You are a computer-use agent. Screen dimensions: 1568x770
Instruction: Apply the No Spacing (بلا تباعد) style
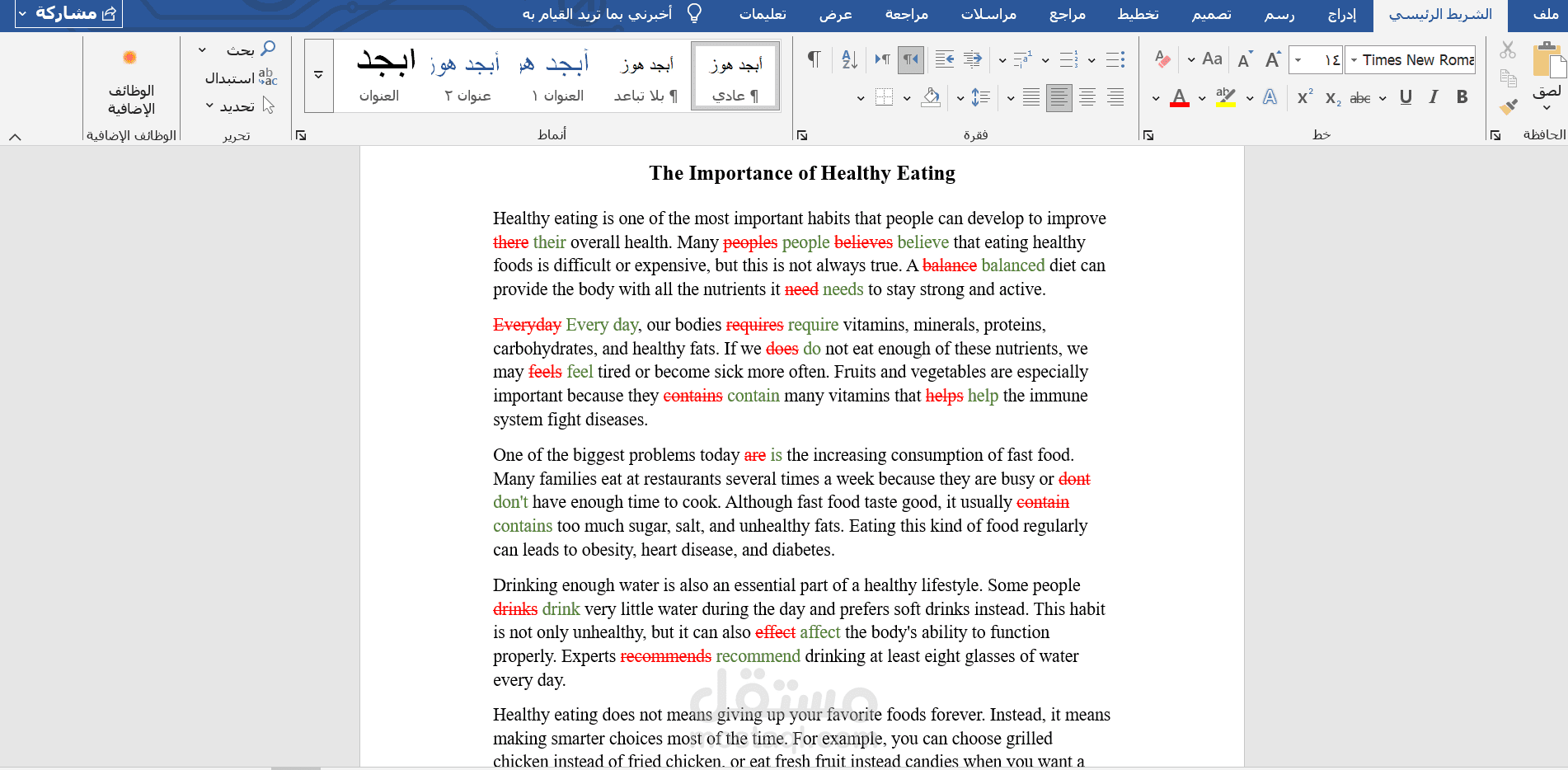pos(646,77)
